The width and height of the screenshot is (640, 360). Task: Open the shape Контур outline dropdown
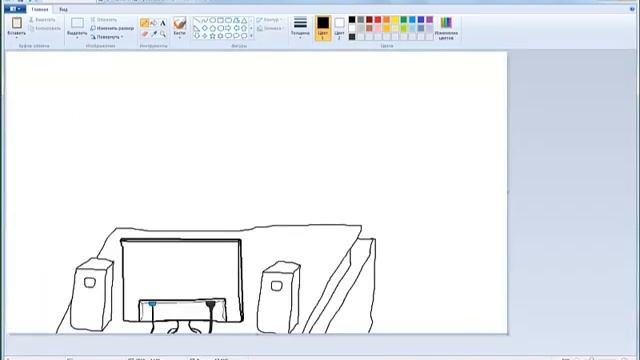coord(269,20)
